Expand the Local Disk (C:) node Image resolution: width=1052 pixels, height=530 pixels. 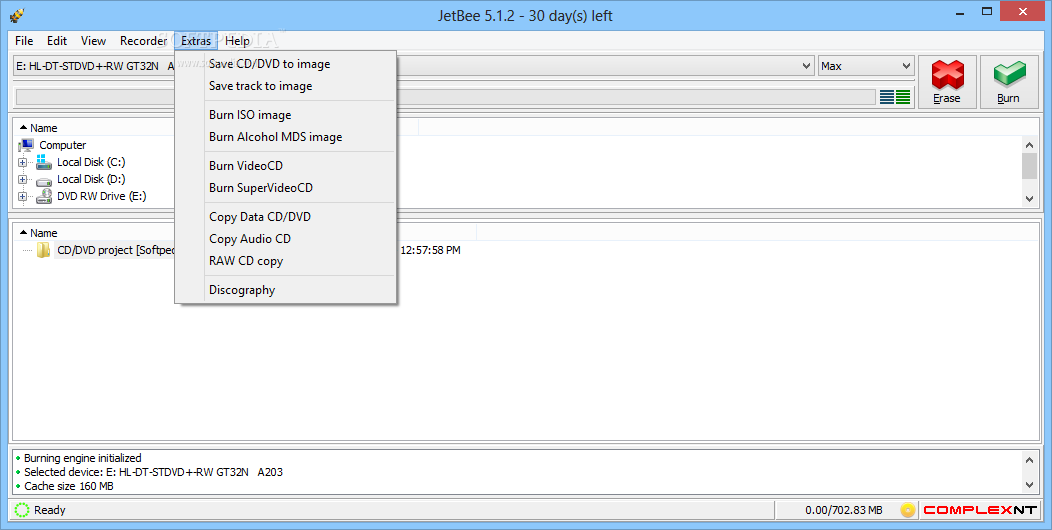[22, 162]
